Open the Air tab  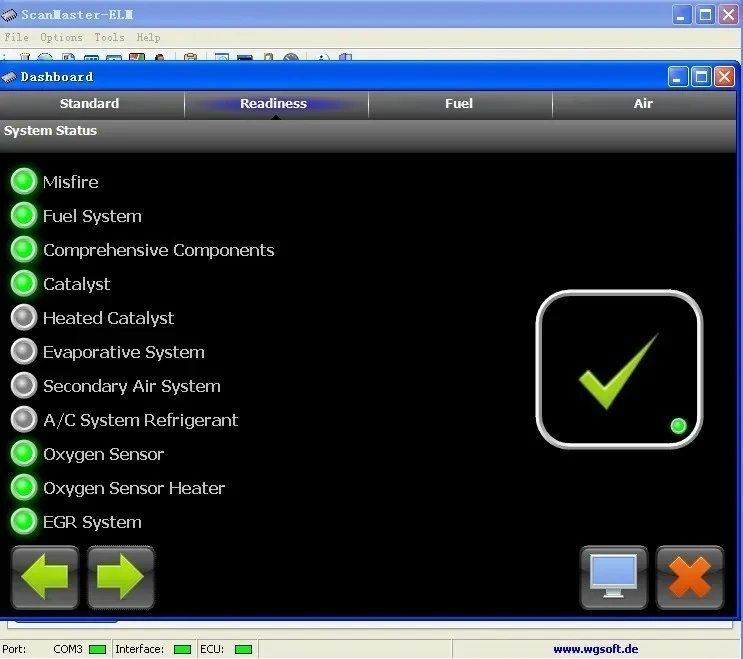coord(643,104)
